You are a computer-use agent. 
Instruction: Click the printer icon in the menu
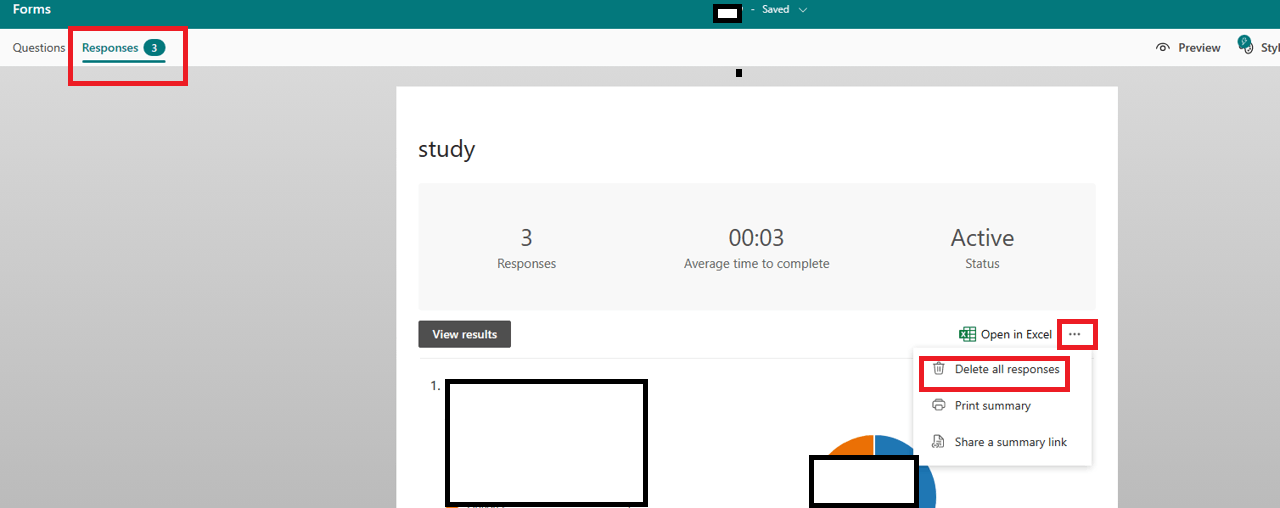click(938, 405)
